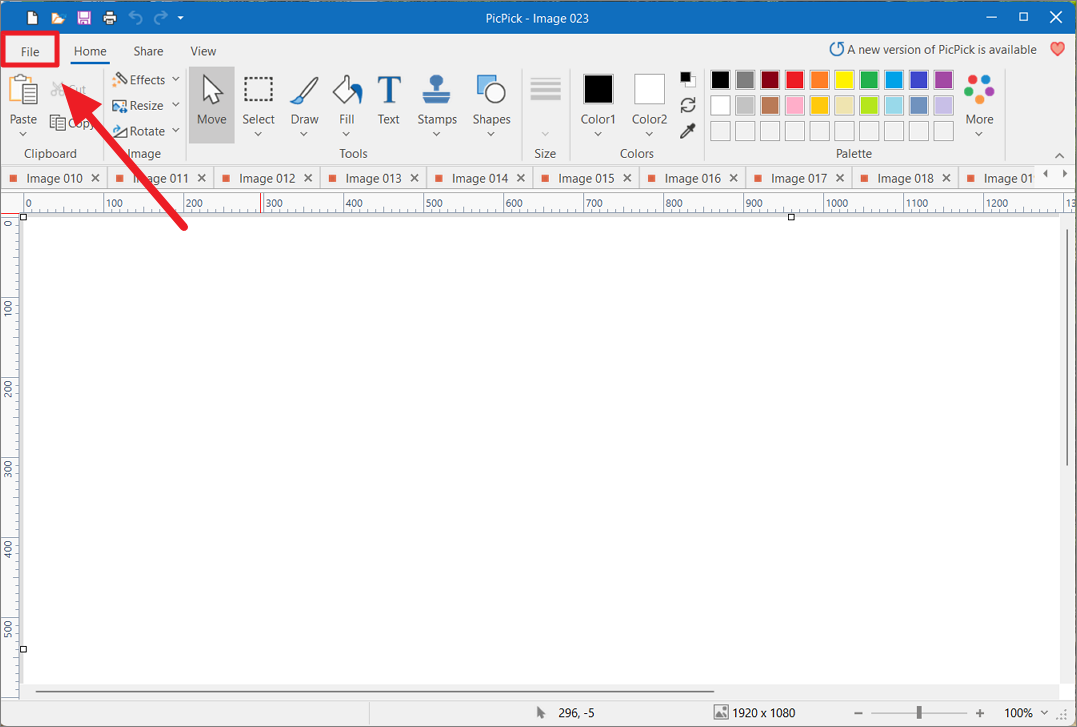
Task: Pick the yellow palette swatch
Action: pos(844,80)
